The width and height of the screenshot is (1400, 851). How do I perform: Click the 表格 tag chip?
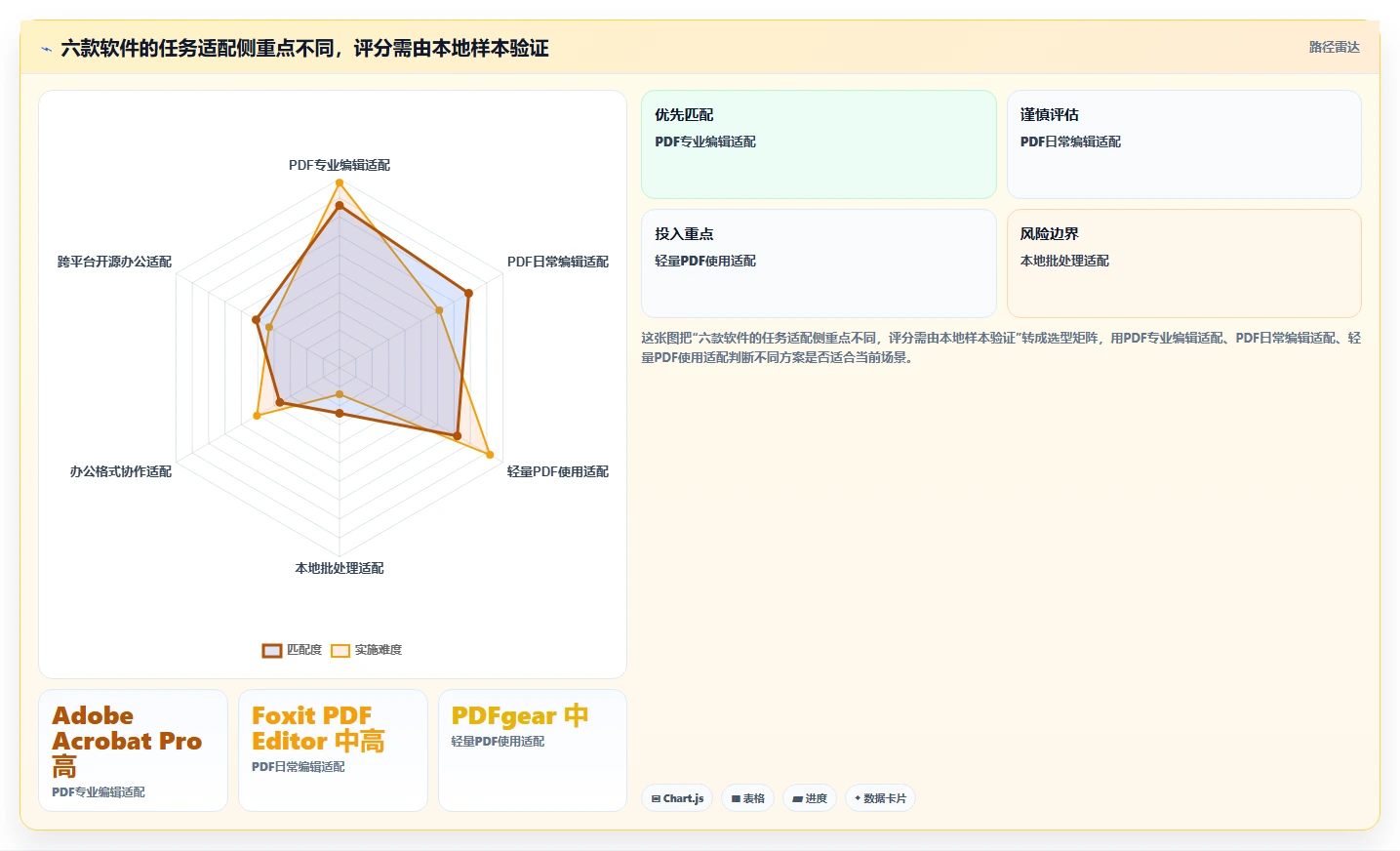pyautogui.click(x=748, y=798)
